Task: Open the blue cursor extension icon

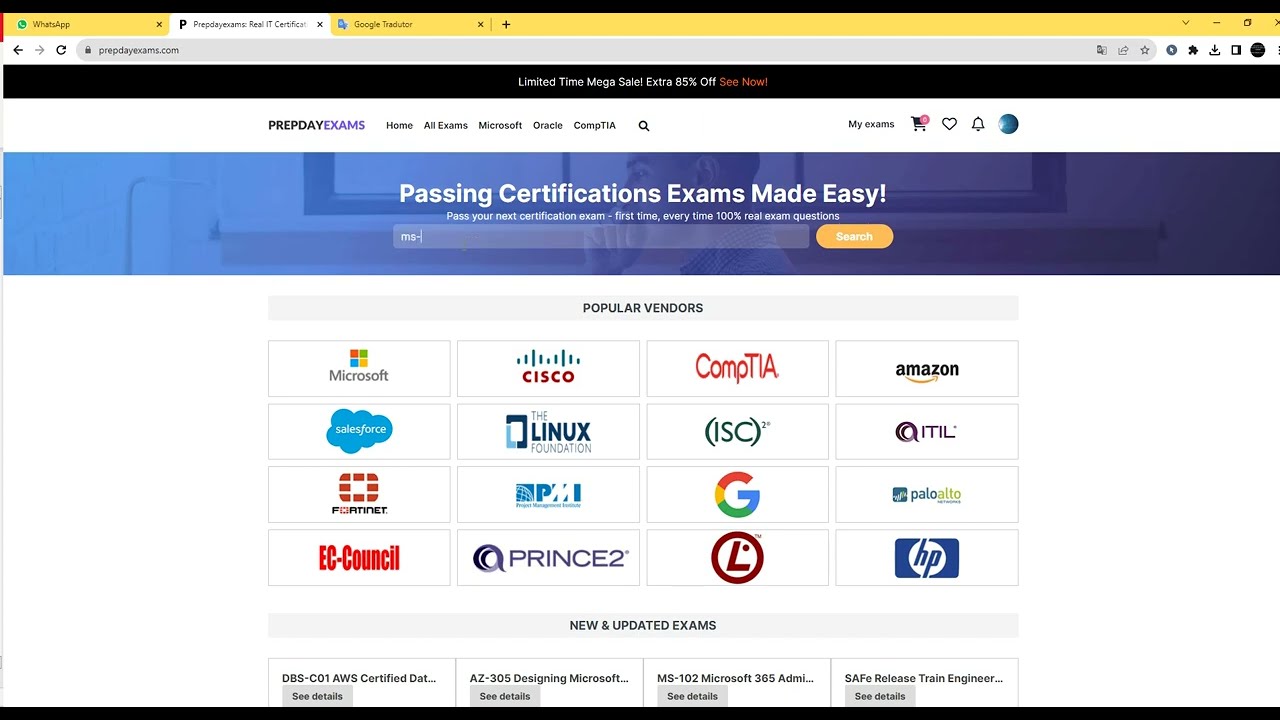Action: (1171, 50)
